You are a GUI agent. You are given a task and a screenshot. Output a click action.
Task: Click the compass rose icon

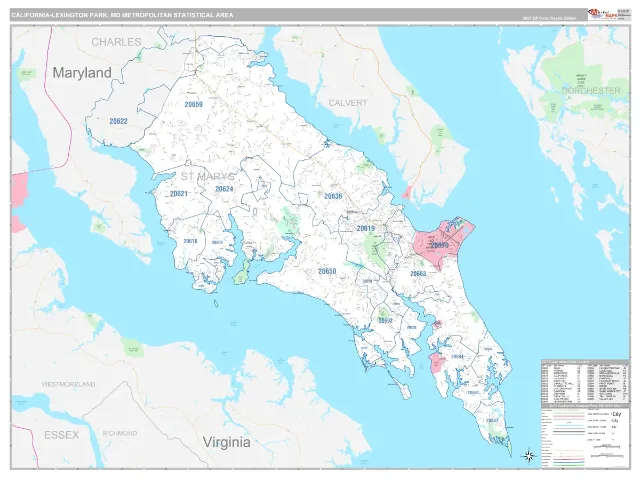click(x=529, y=456)
